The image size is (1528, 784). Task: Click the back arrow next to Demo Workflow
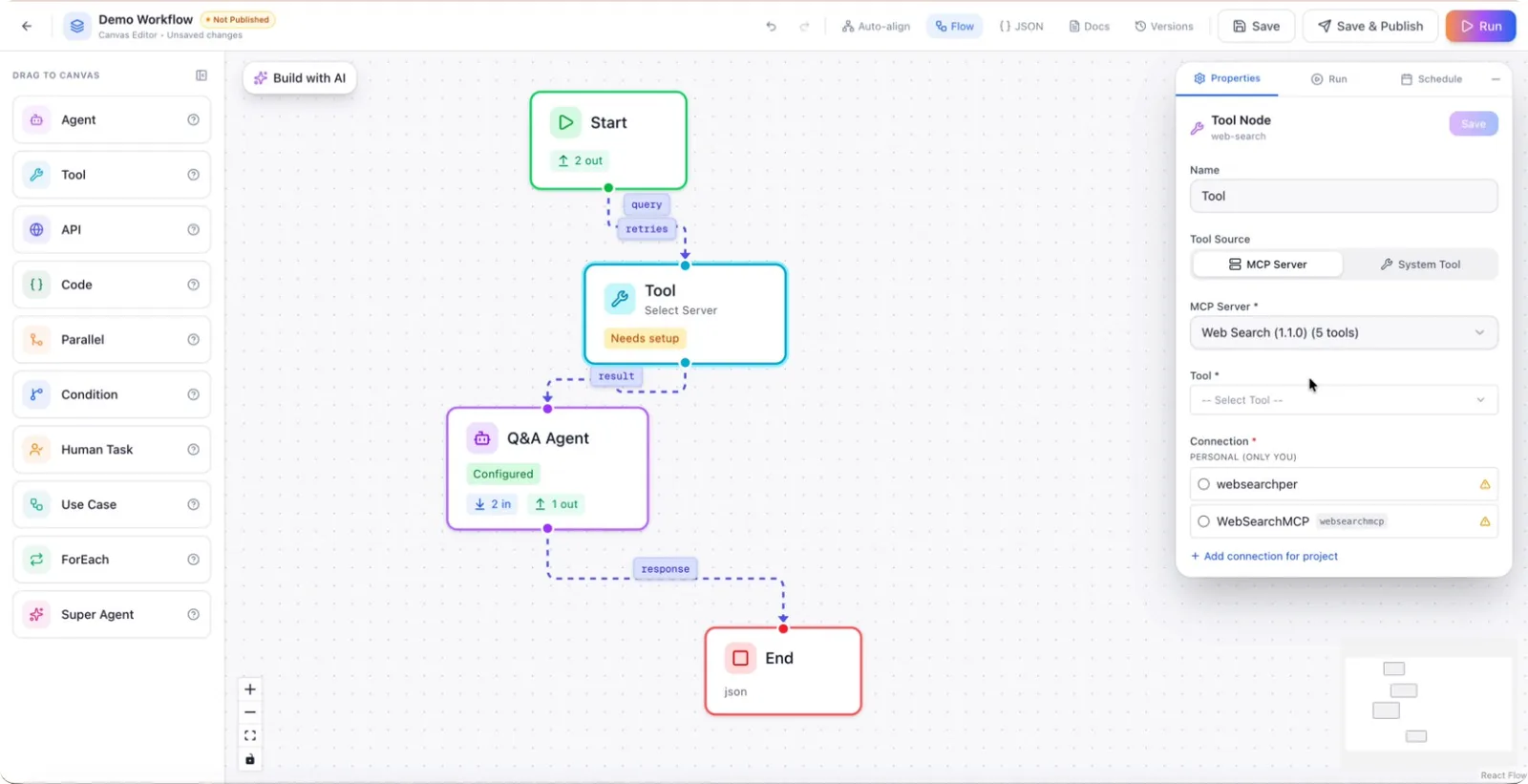click(27, 26)
